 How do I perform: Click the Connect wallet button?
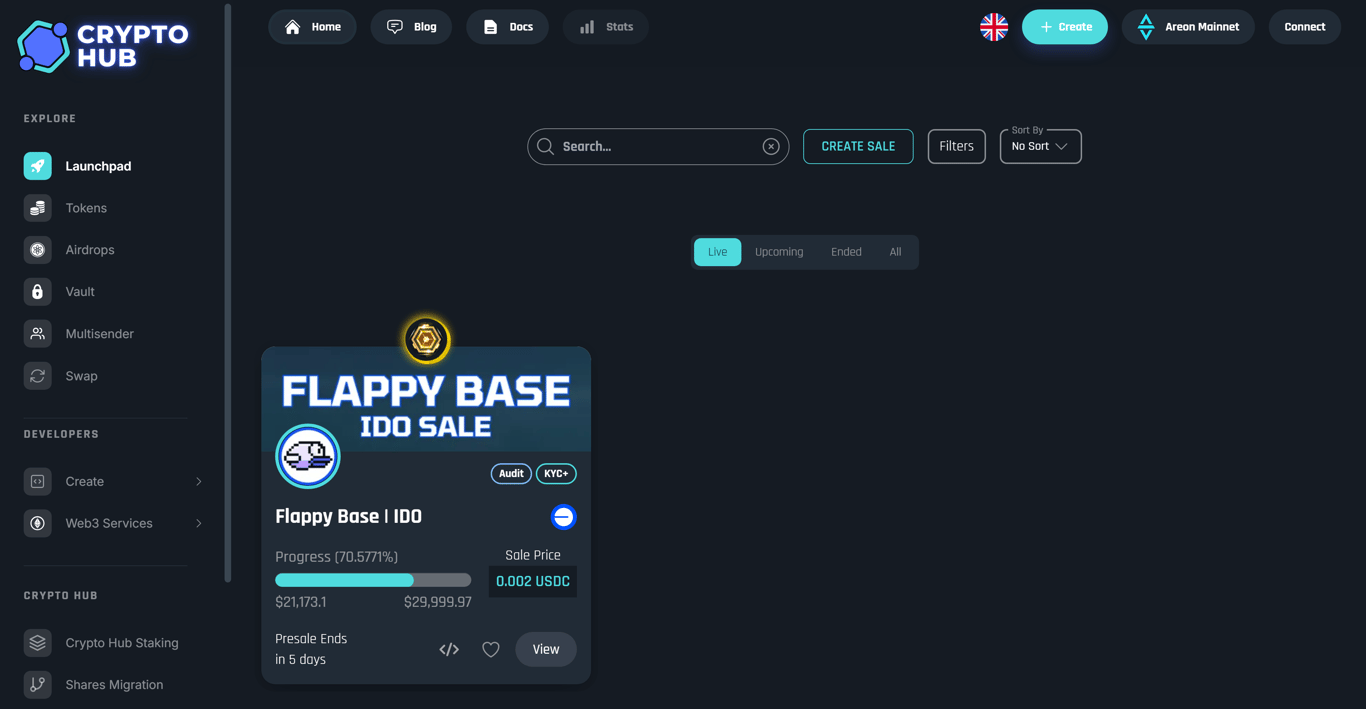click(1305, 27)
